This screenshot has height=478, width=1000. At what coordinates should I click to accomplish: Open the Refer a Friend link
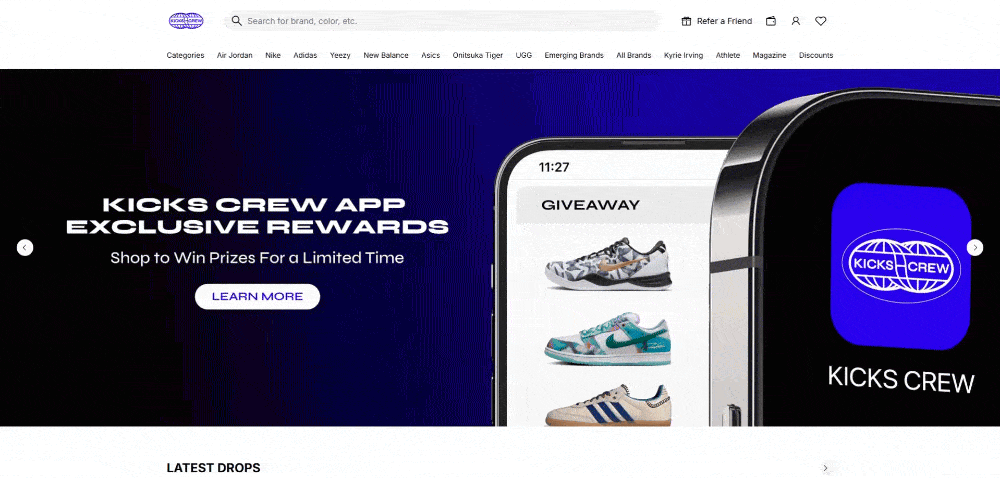click(x=724, y=21)
